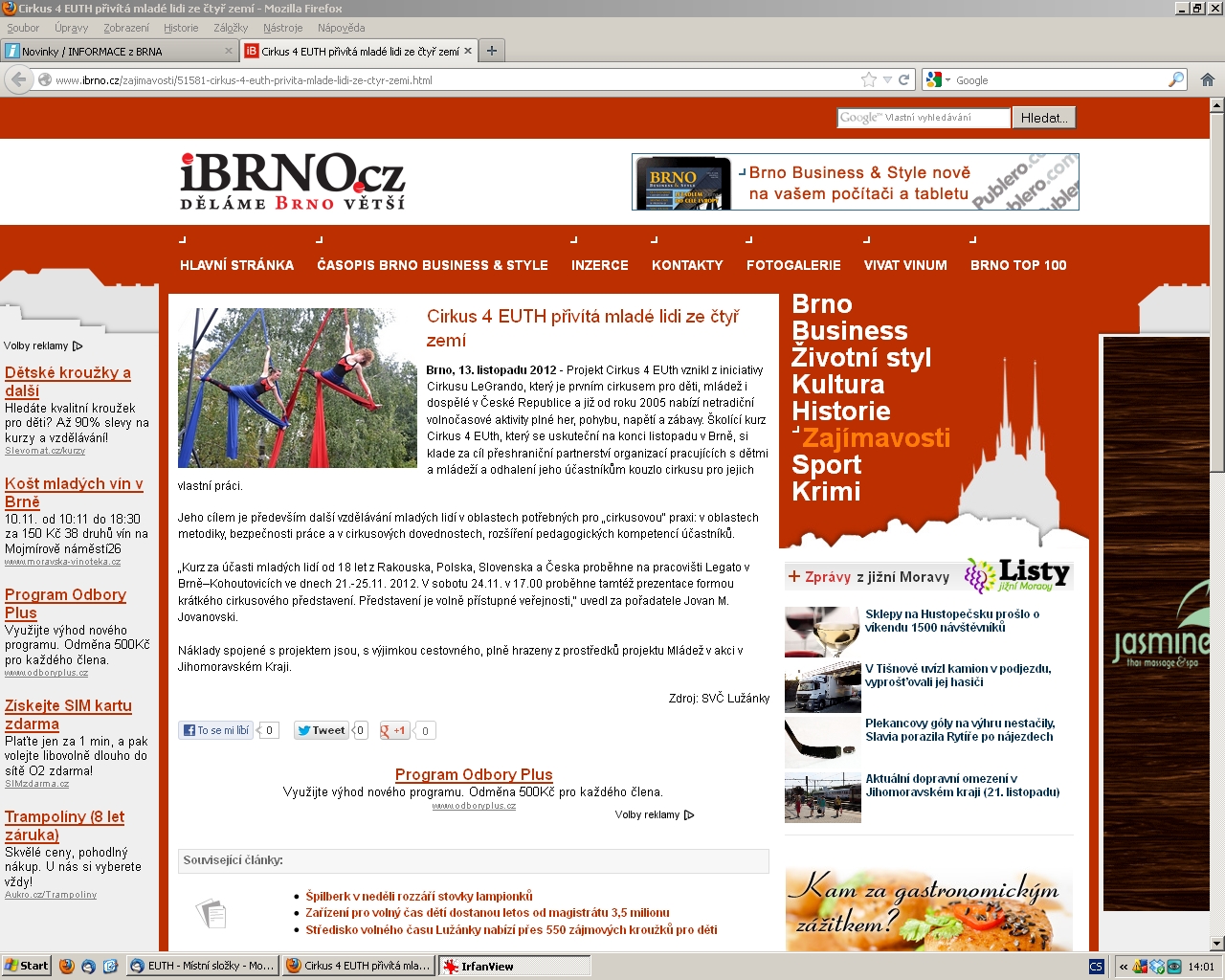1225x980 pixels.
Task: Select the Sport category
Action: tap(827, 465)
